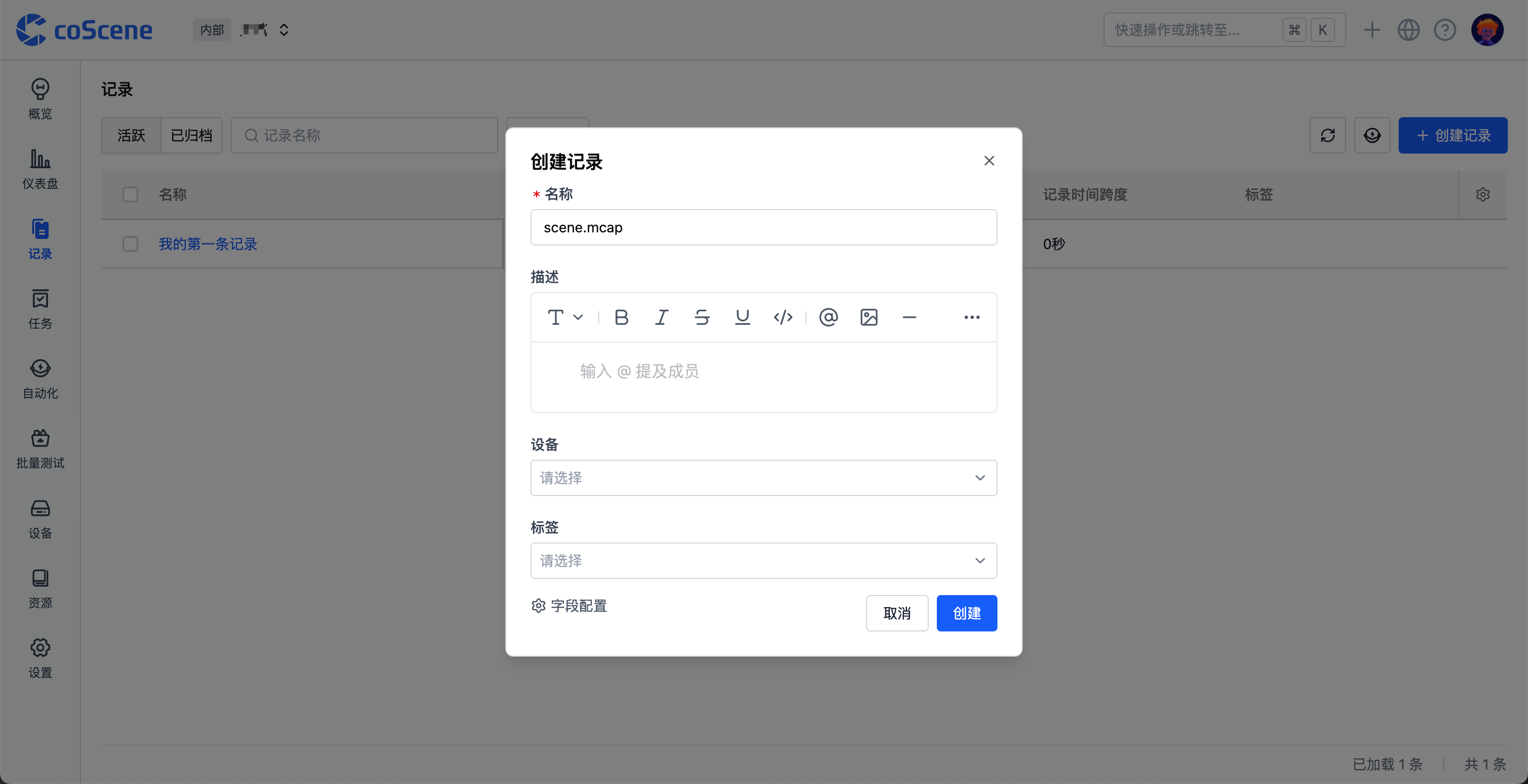Open 字段配置 settings in the dialog
1528x784 pixels.
pos(568,606)
